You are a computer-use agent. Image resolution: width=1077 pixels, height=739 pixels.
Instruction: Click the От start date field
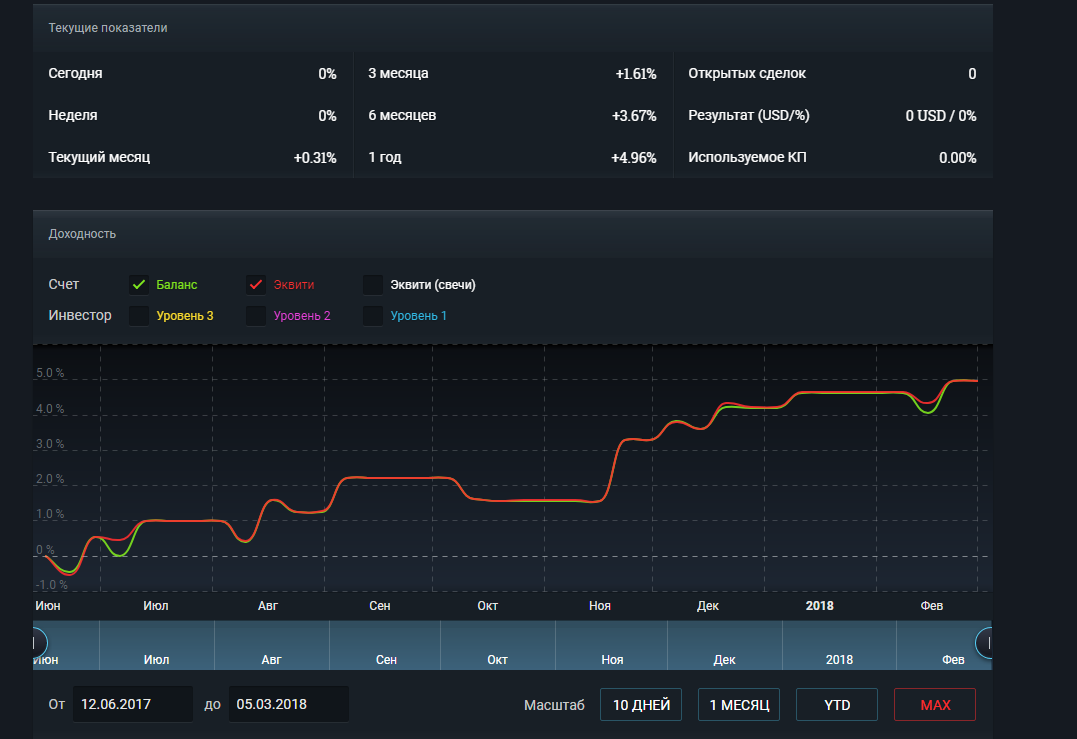[x=133, y=704]
